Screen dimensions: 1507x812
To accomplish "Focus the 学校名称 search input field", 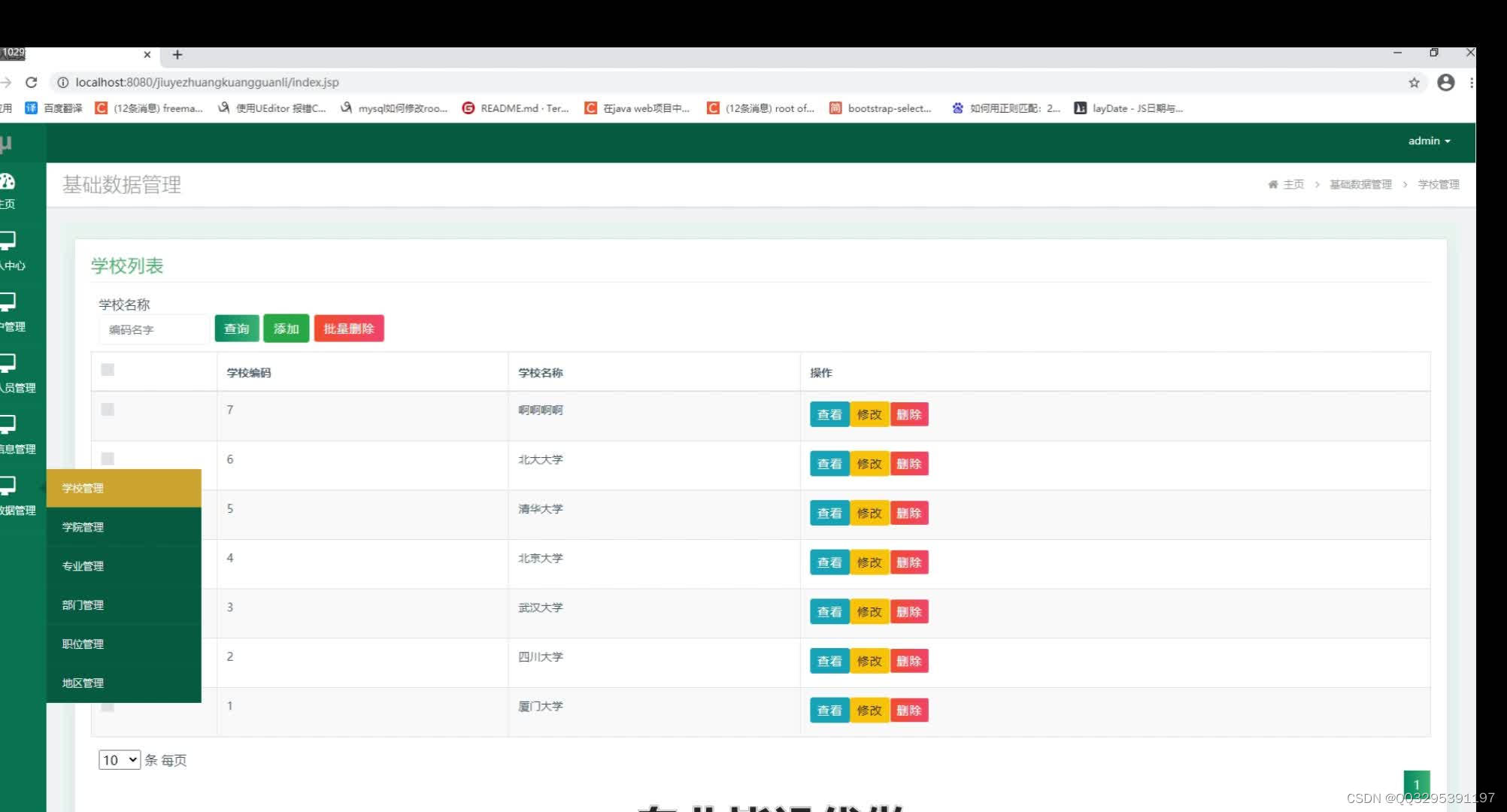I will point(153,329).
